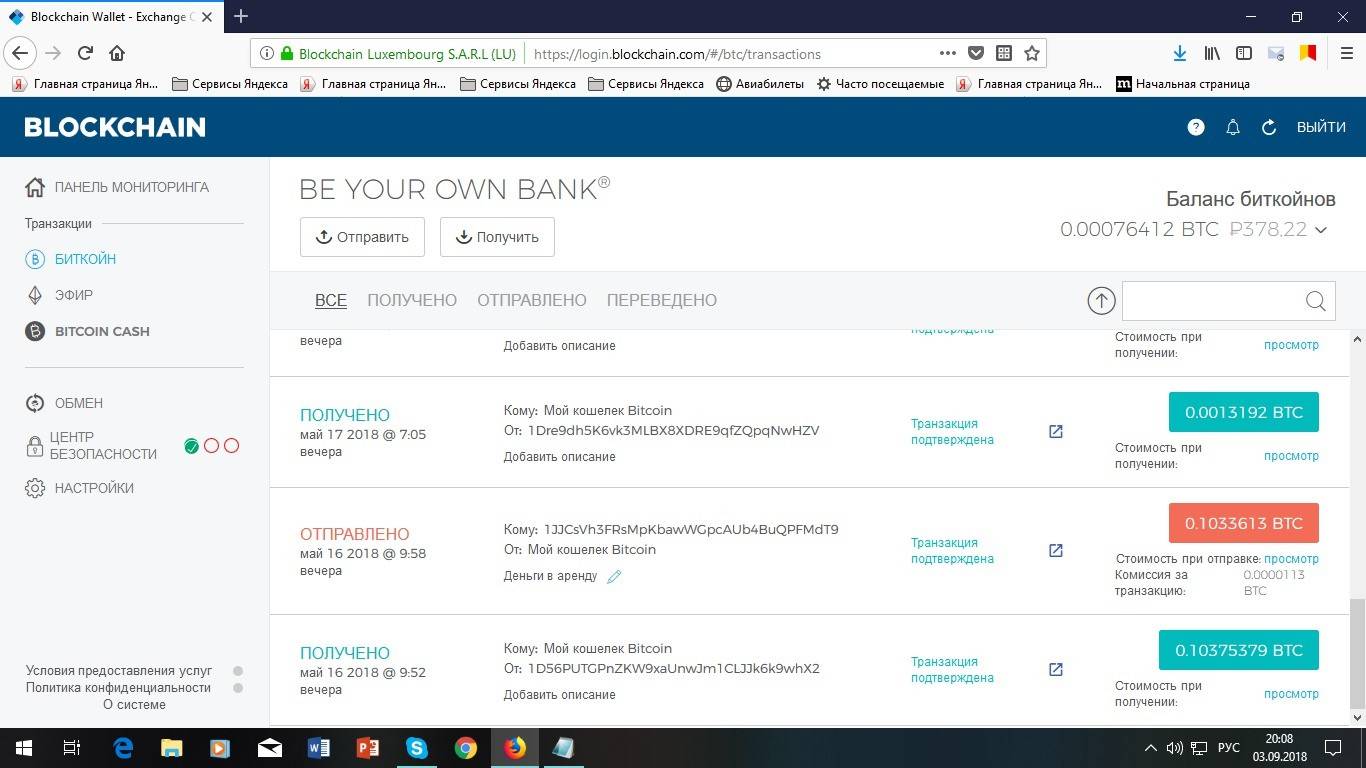Click the BLOCKCHAIN logo in header
Viewport: 1366px width, 768px height.
(x=115, y=127)
